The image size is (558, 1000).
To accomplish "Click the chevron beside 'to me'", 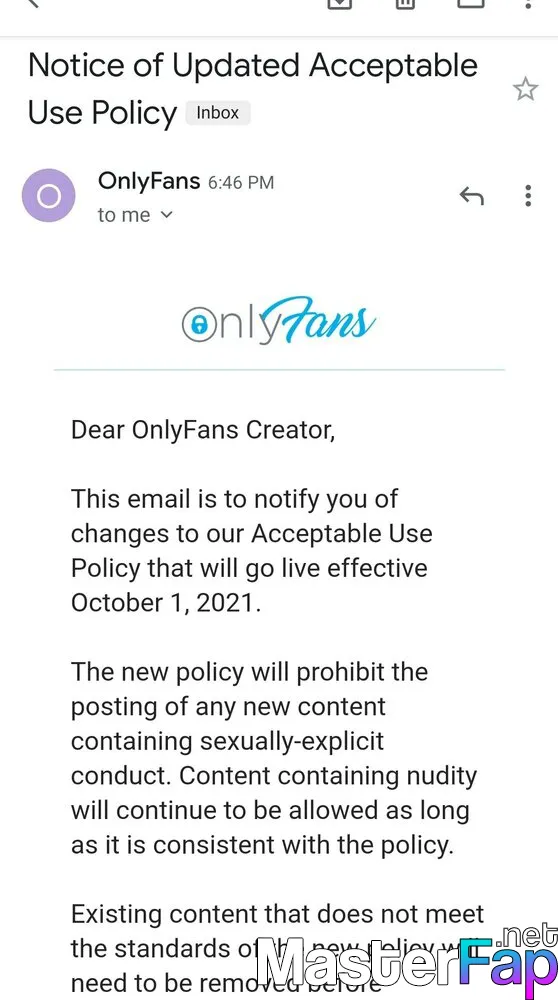I will 166,216.
